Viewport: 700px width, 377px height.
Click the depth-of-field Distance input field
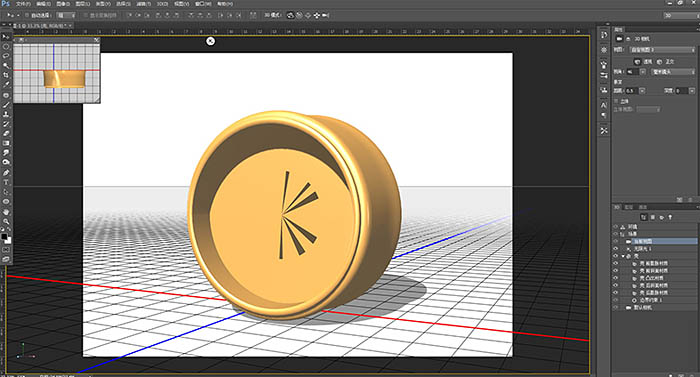[x=632, y=91]
